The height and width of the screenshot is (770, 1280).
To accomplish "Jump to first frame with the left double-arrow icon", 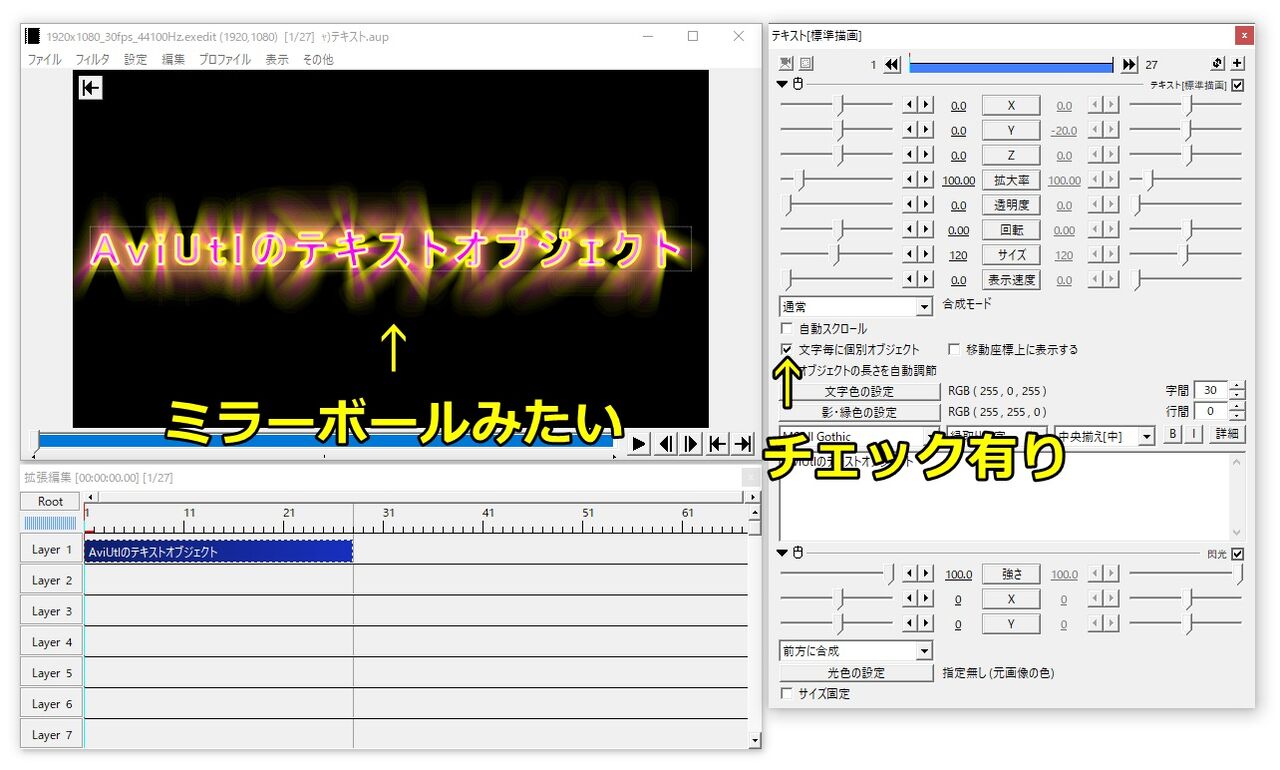I will [x=890, y=64].
